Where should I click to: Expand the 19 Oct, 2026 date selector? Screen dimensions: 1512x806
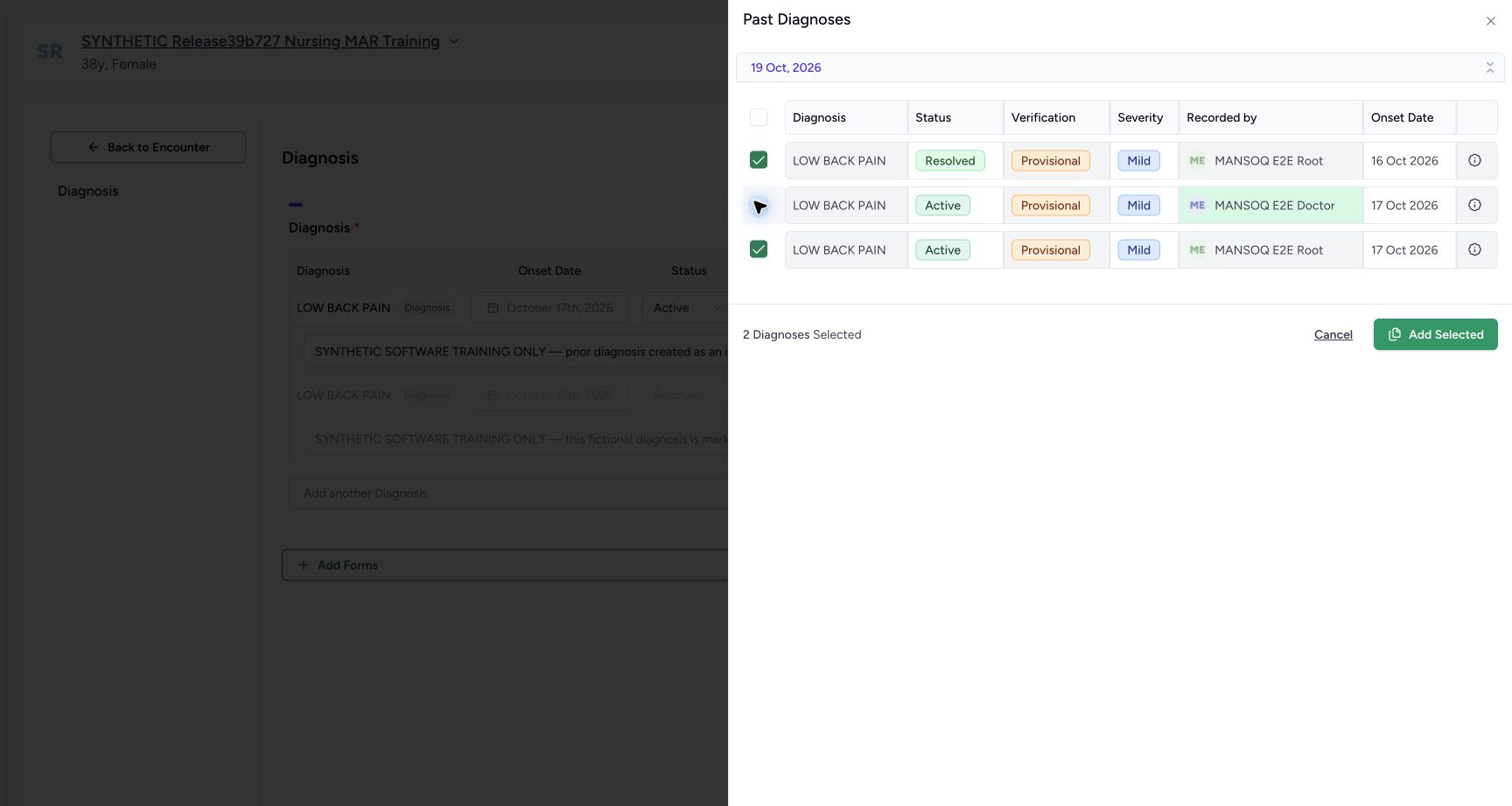(x=1120, y=67)
